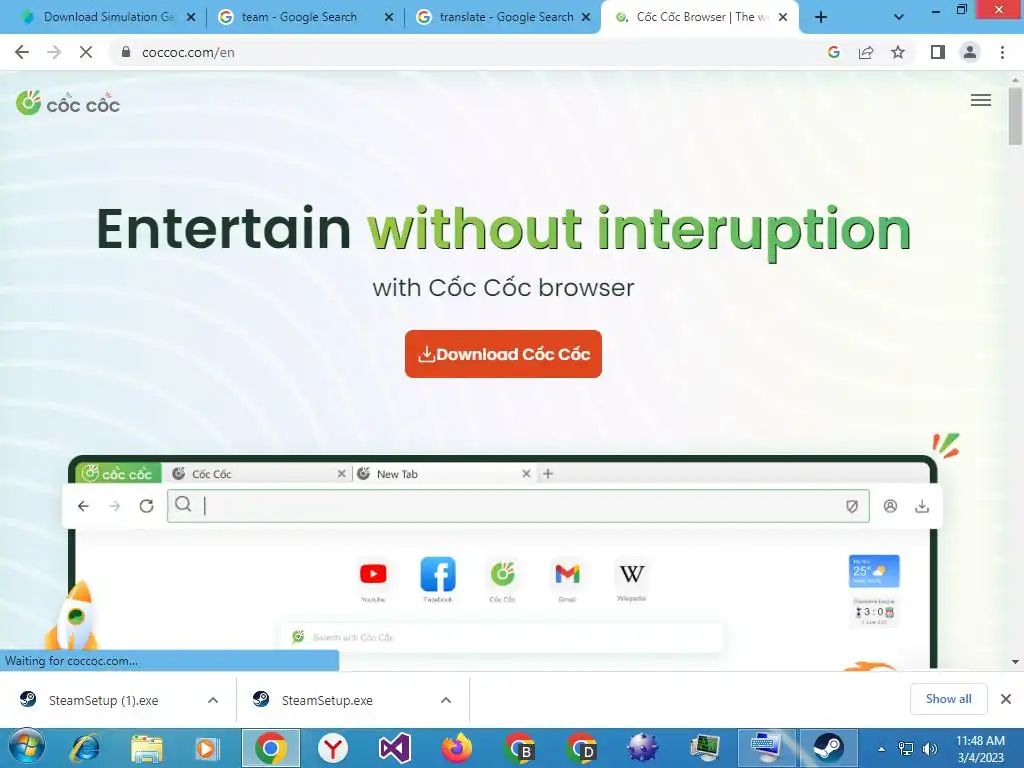Click the address bar URL coccoc.com/en
This screenshot has height=768, width=1024.
click(188, 52)
